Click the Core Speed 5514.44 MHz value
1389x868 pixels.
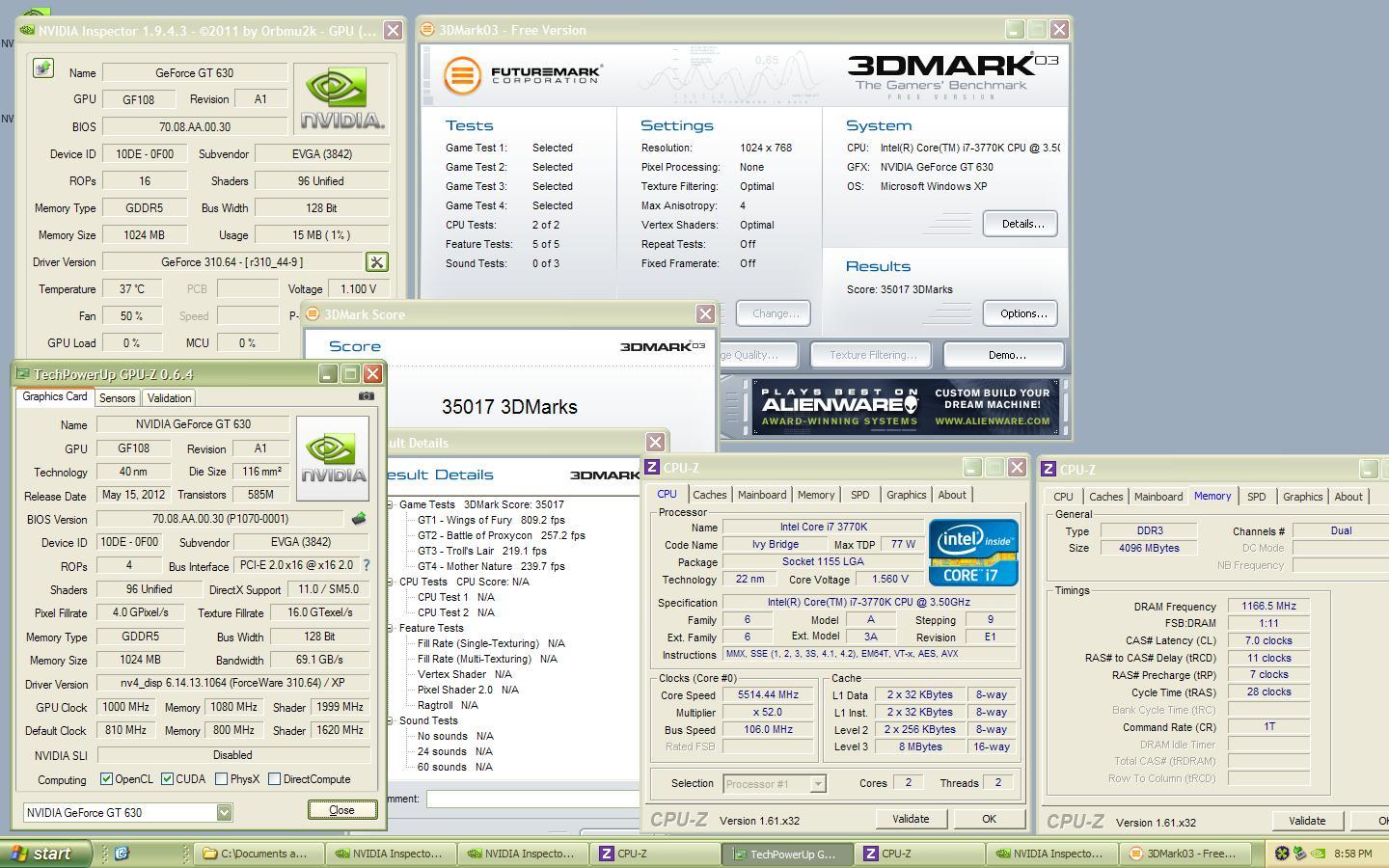coord(768,694)
